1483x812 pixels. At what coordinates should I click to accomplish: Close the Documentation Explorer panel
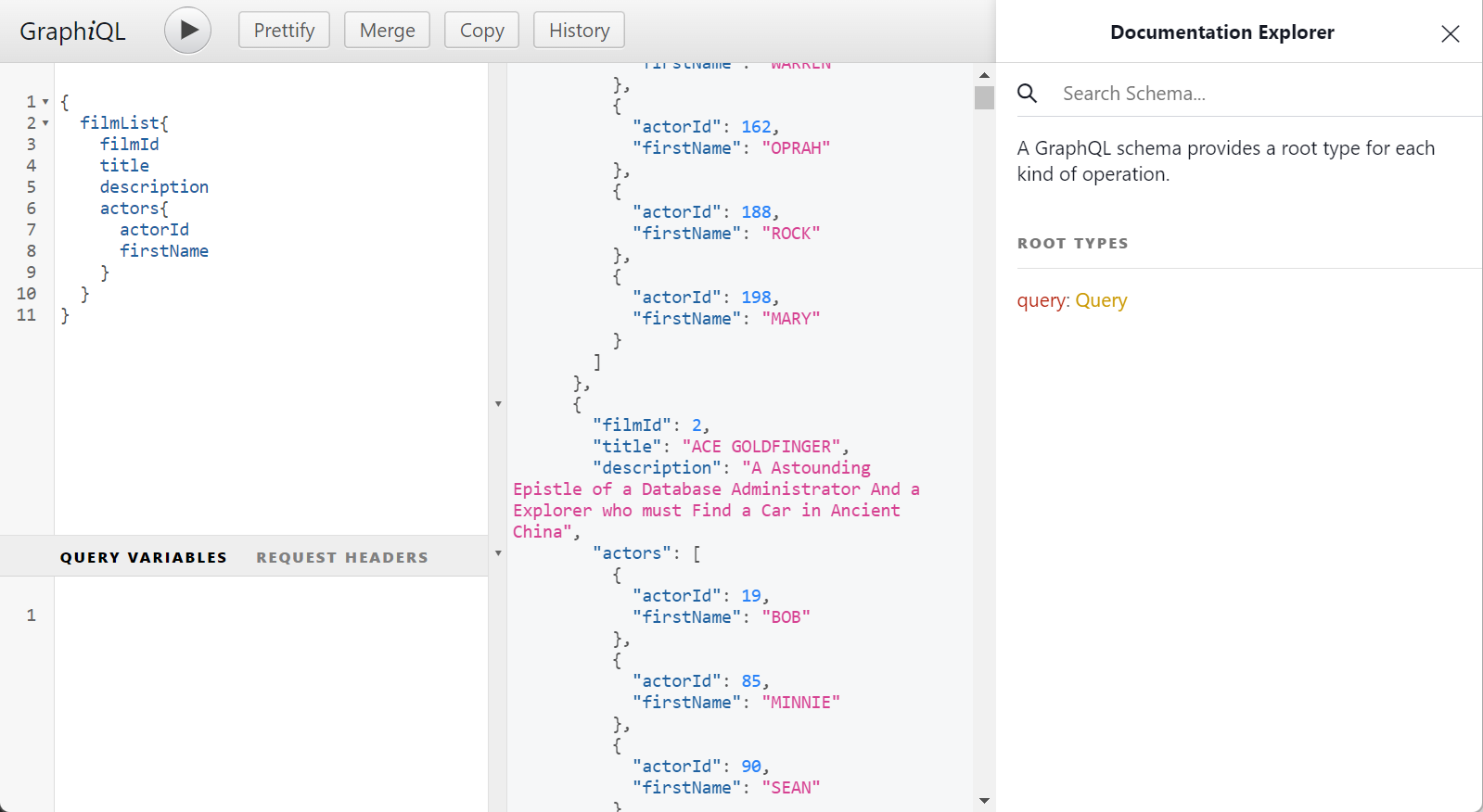[1450, 34]
